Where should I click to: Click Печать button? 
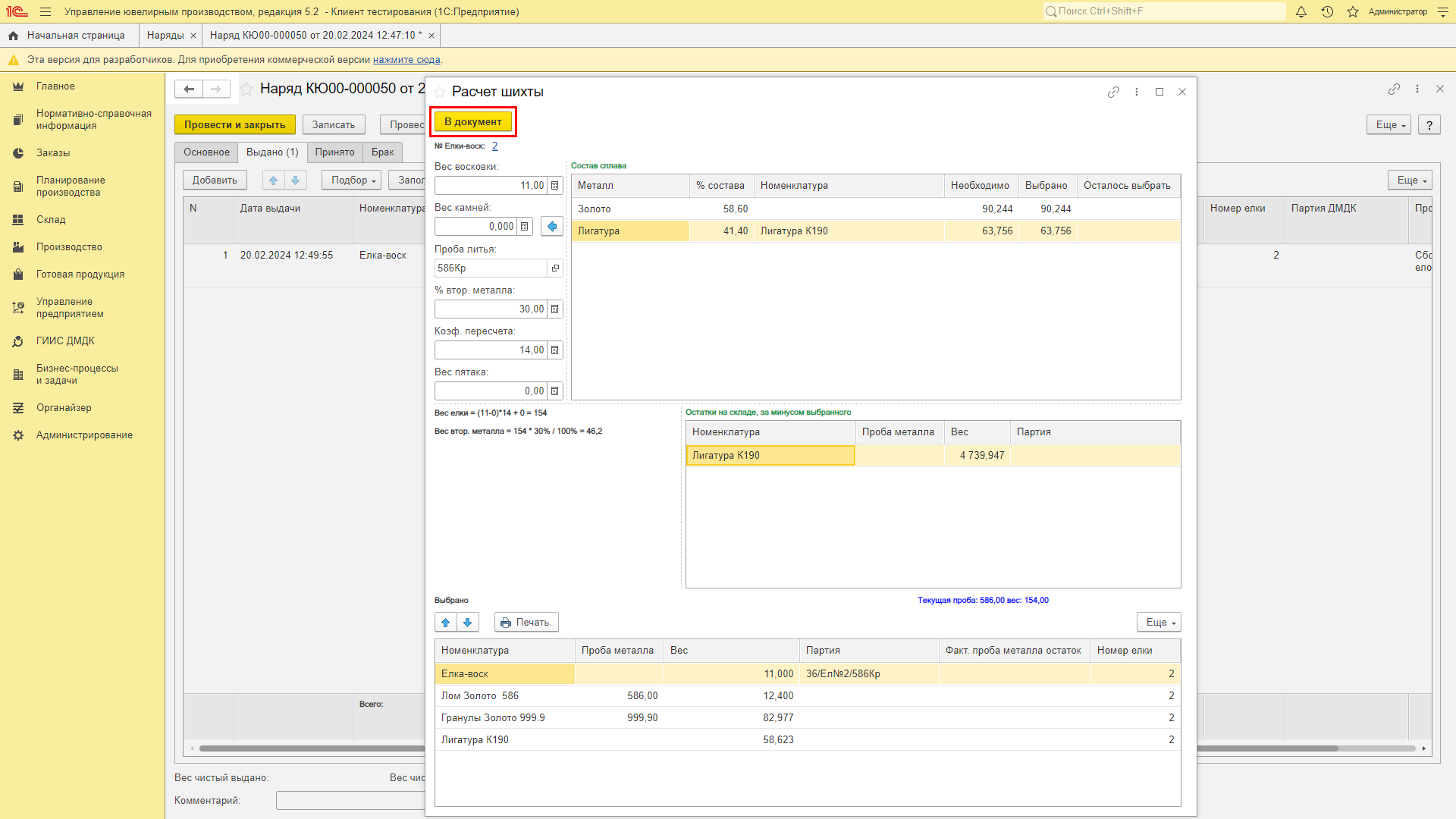click(526, 623)
